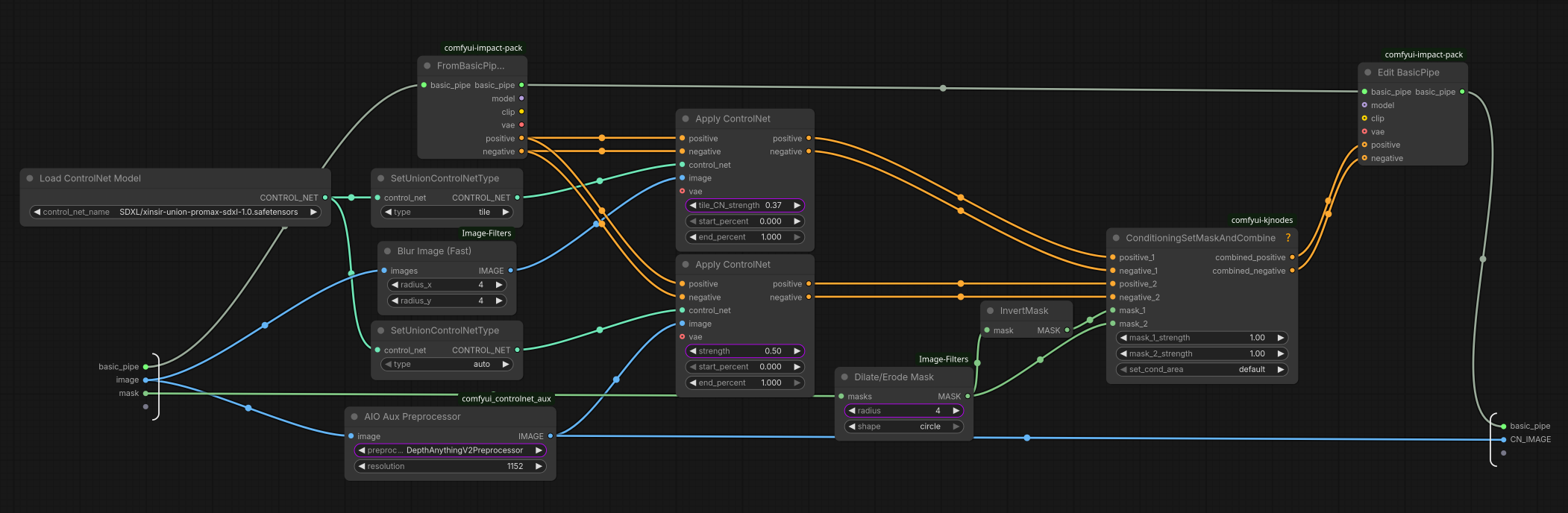Click ConditioningSetMaskAndCombine combined_positive output socket

(1293, 257)
